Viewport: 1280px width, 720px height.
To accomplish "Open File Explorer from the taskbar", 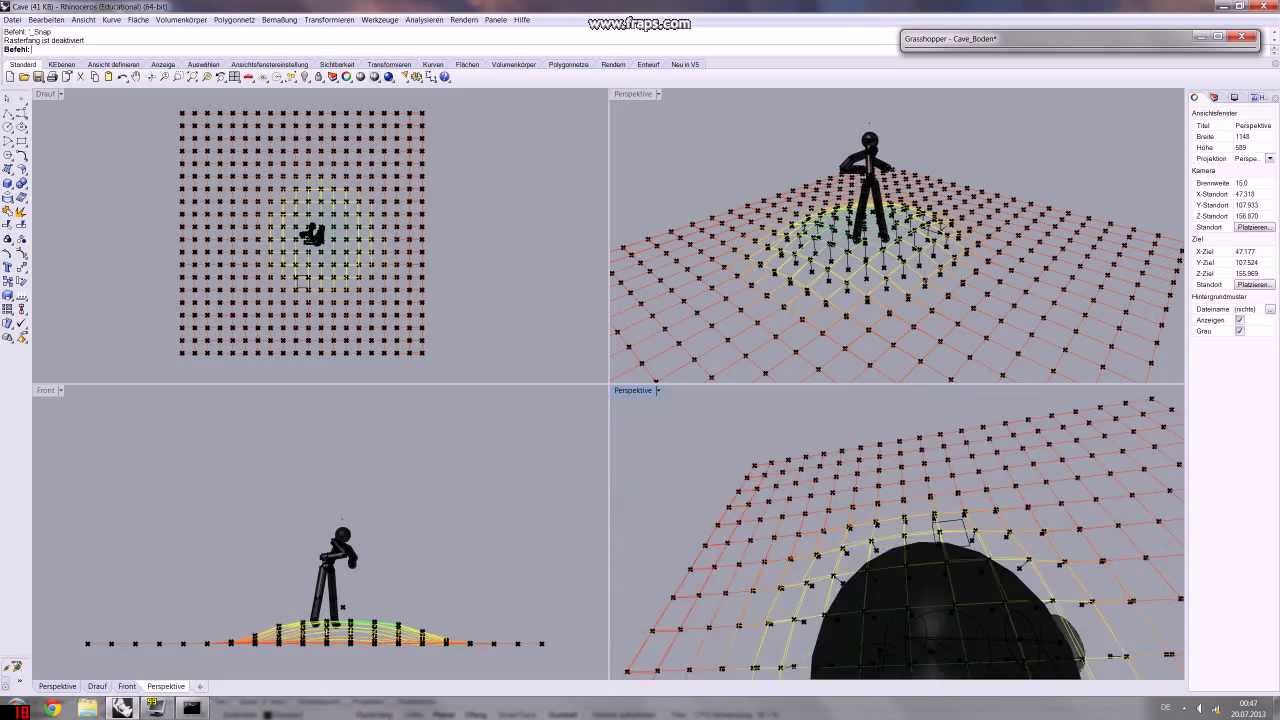I will 87,708.
